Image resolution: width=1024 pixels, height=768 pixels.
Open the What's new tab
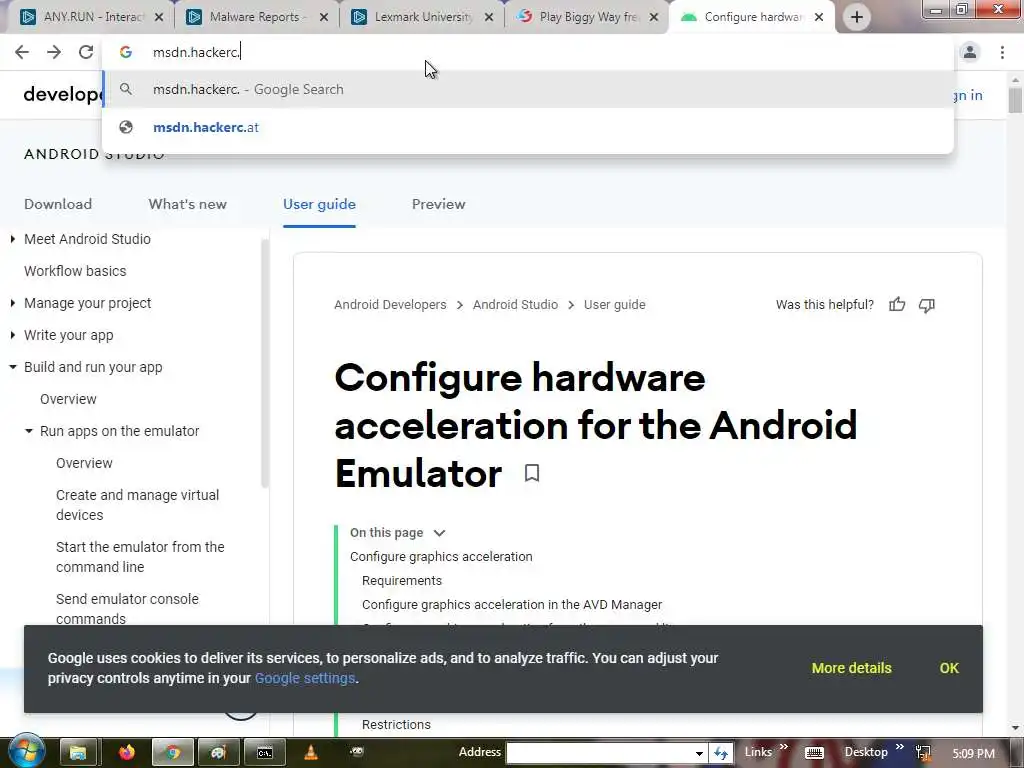[187, 204]
